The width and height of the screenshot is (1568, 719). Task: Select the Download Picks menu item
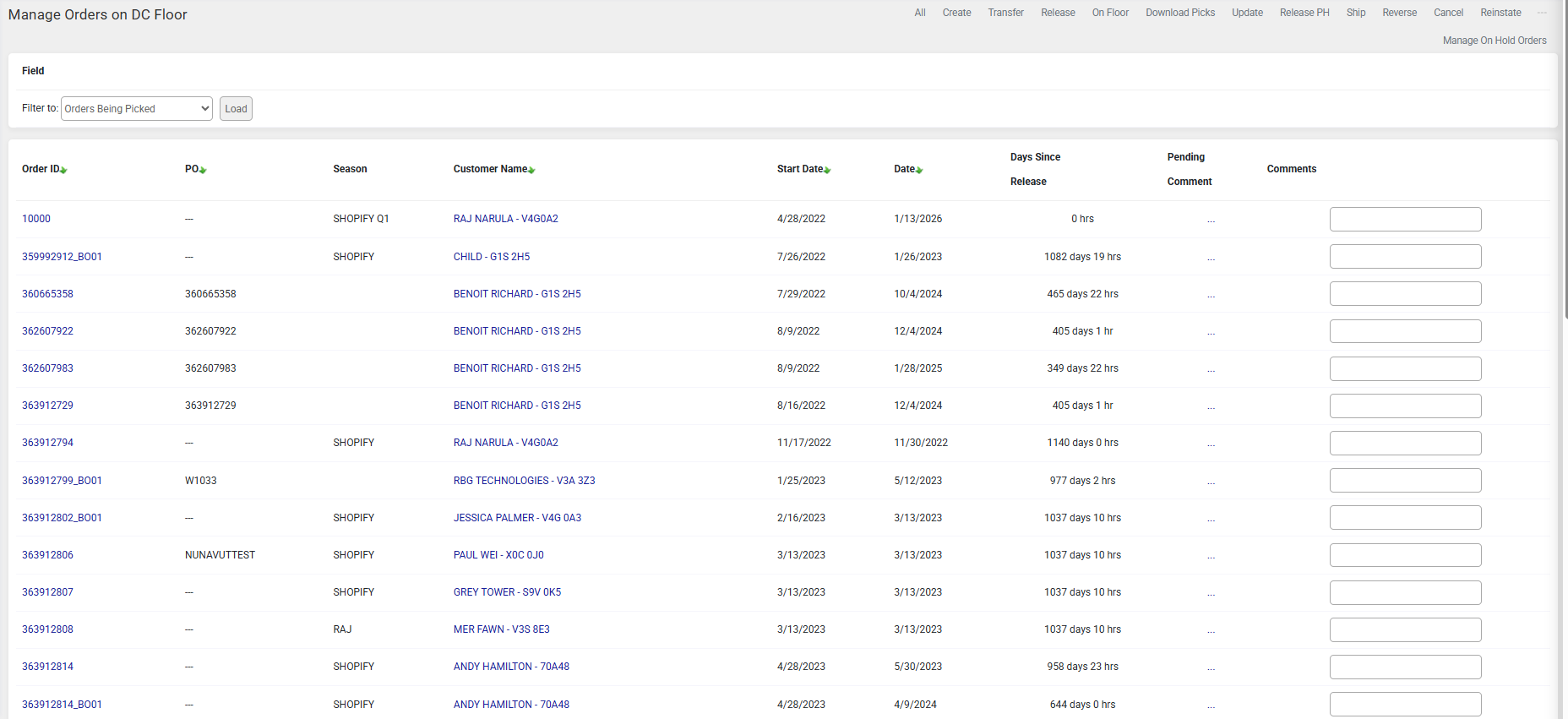[x=1179, y=13]
